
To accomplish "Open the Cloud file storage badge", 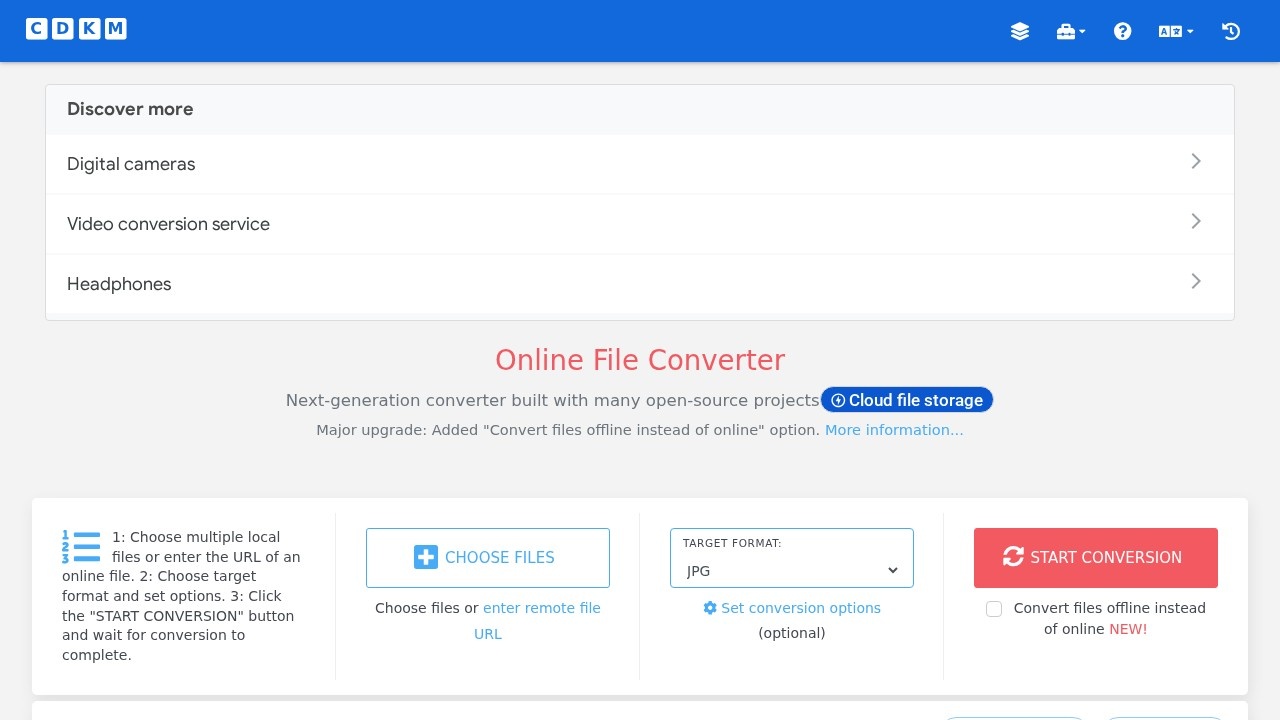I will click(906, 400).
